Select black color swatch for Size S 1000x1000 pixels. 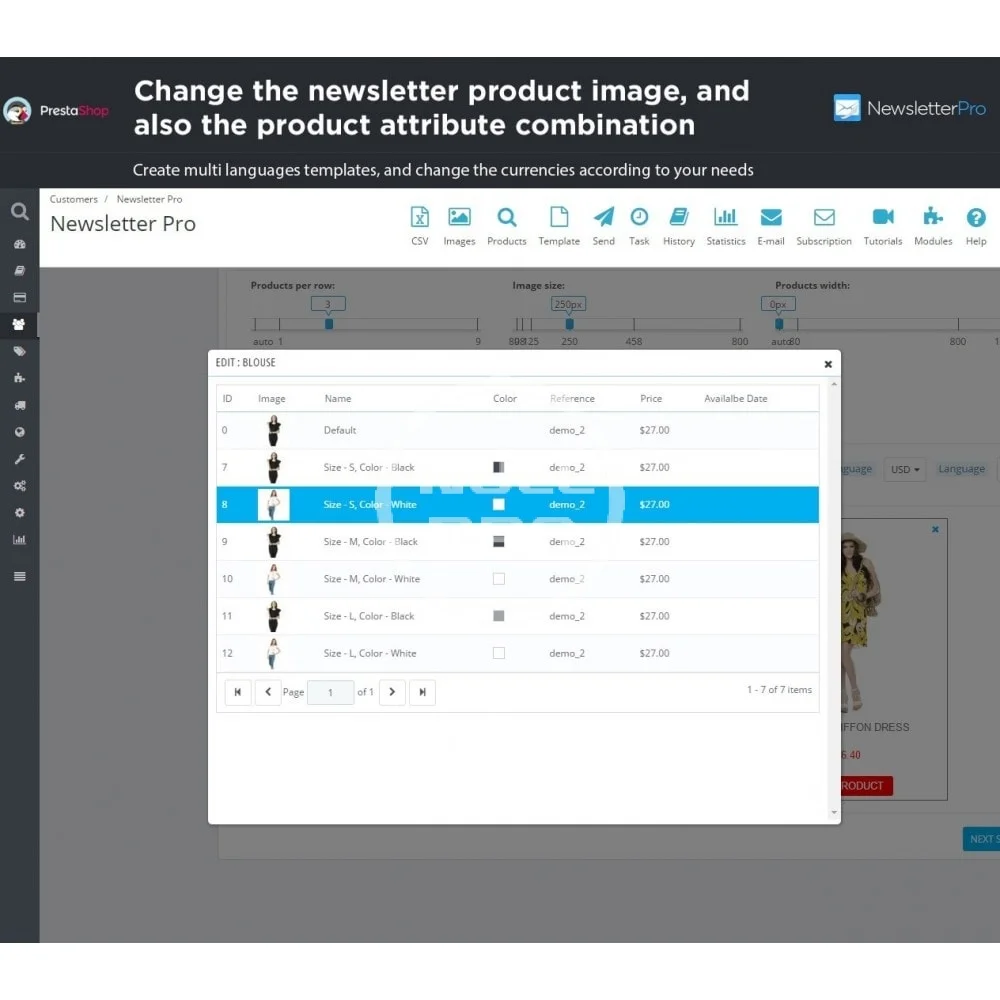point(499,467)
